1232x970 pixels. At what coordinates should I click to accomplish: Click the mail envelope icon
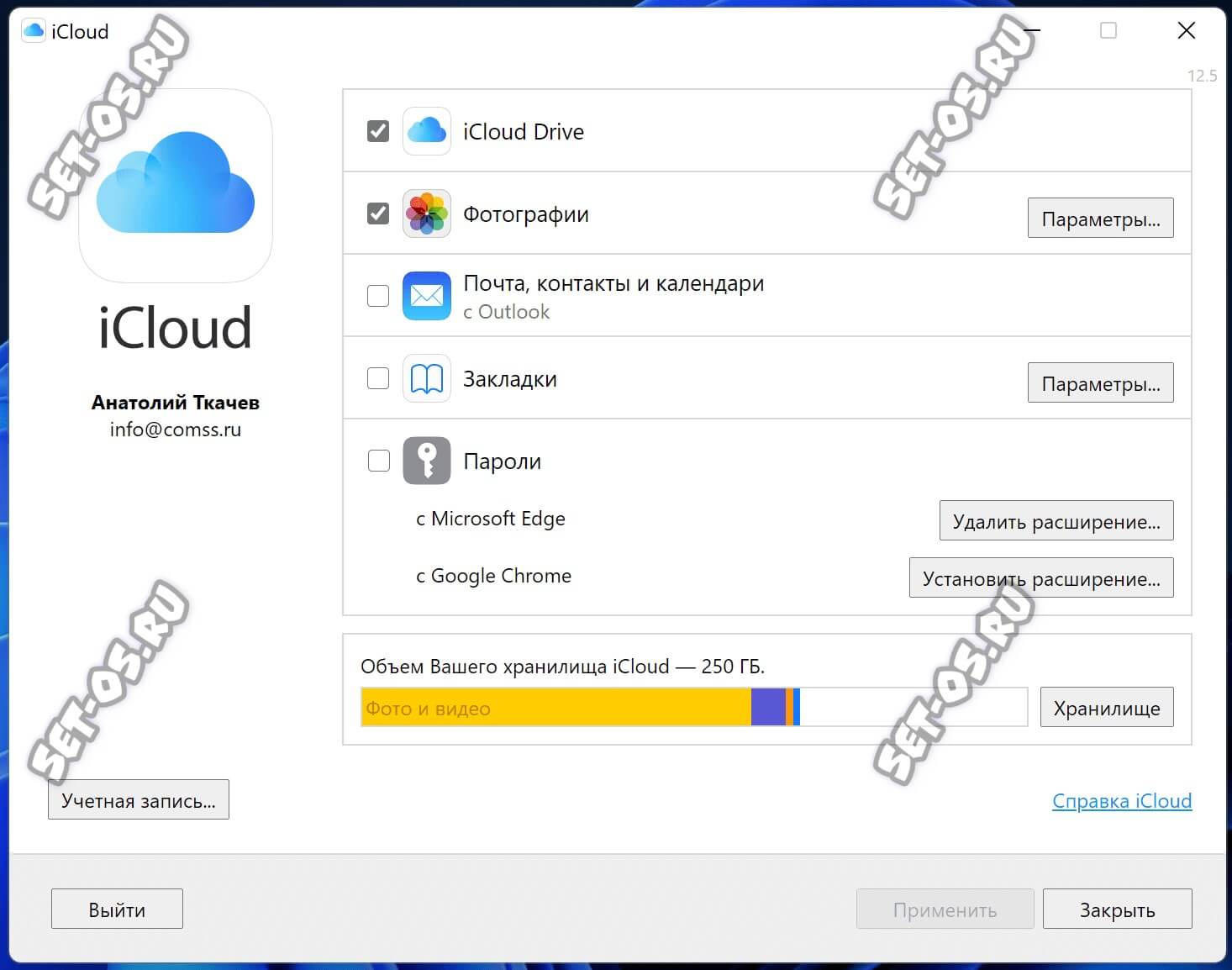427,296
